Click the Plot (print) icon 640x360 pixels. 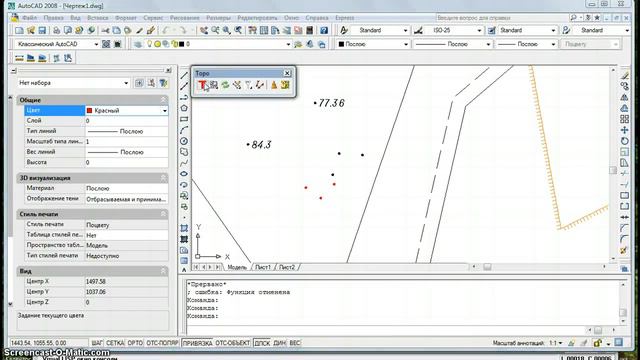(x=56, y=31)
